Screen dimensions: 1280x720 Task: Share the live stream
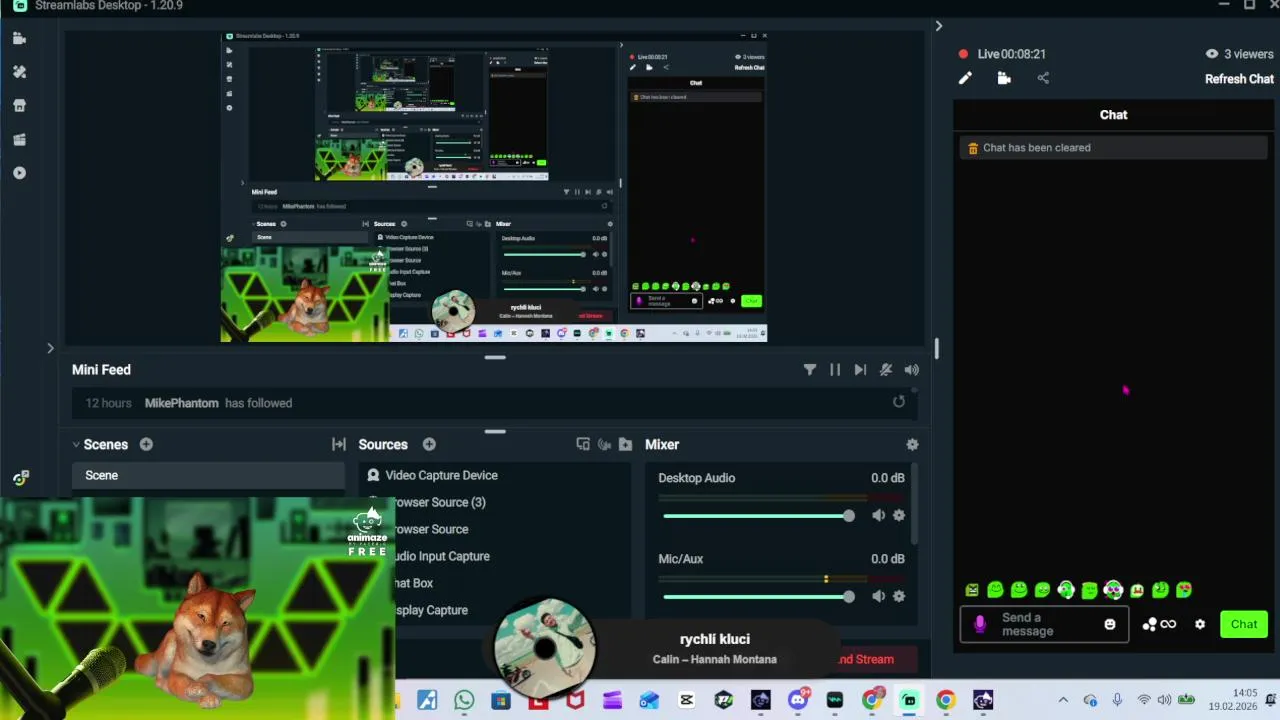(x=1043, y=78)
